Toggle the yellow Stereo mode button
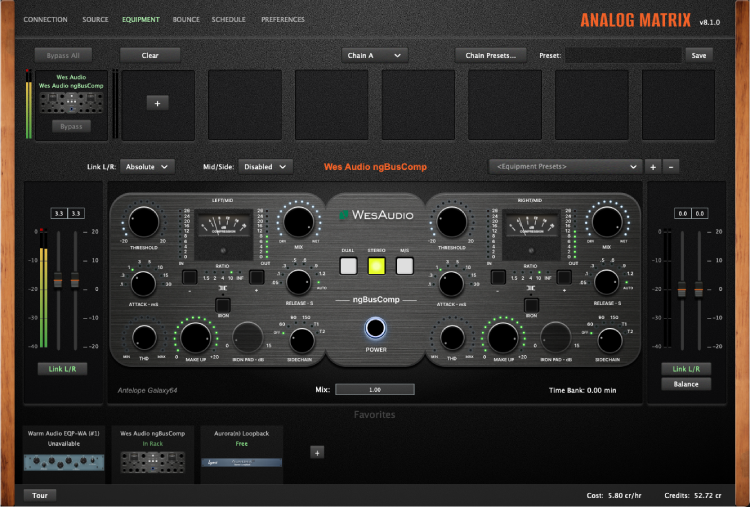This screenshot has height=507, width=750. [376, 266]
